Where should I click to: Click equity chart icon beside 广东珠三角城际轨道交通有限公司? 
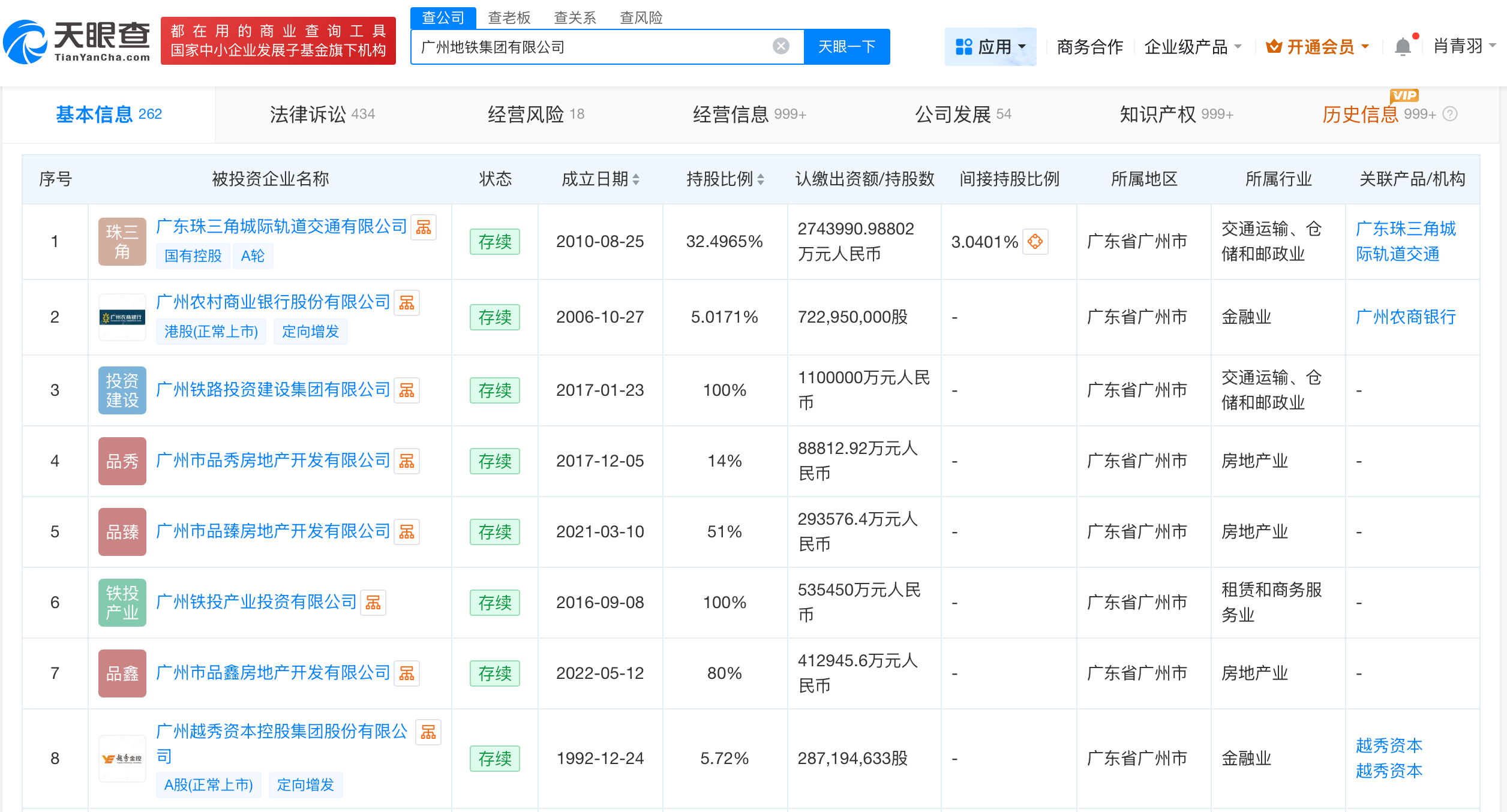click(424, 227)
